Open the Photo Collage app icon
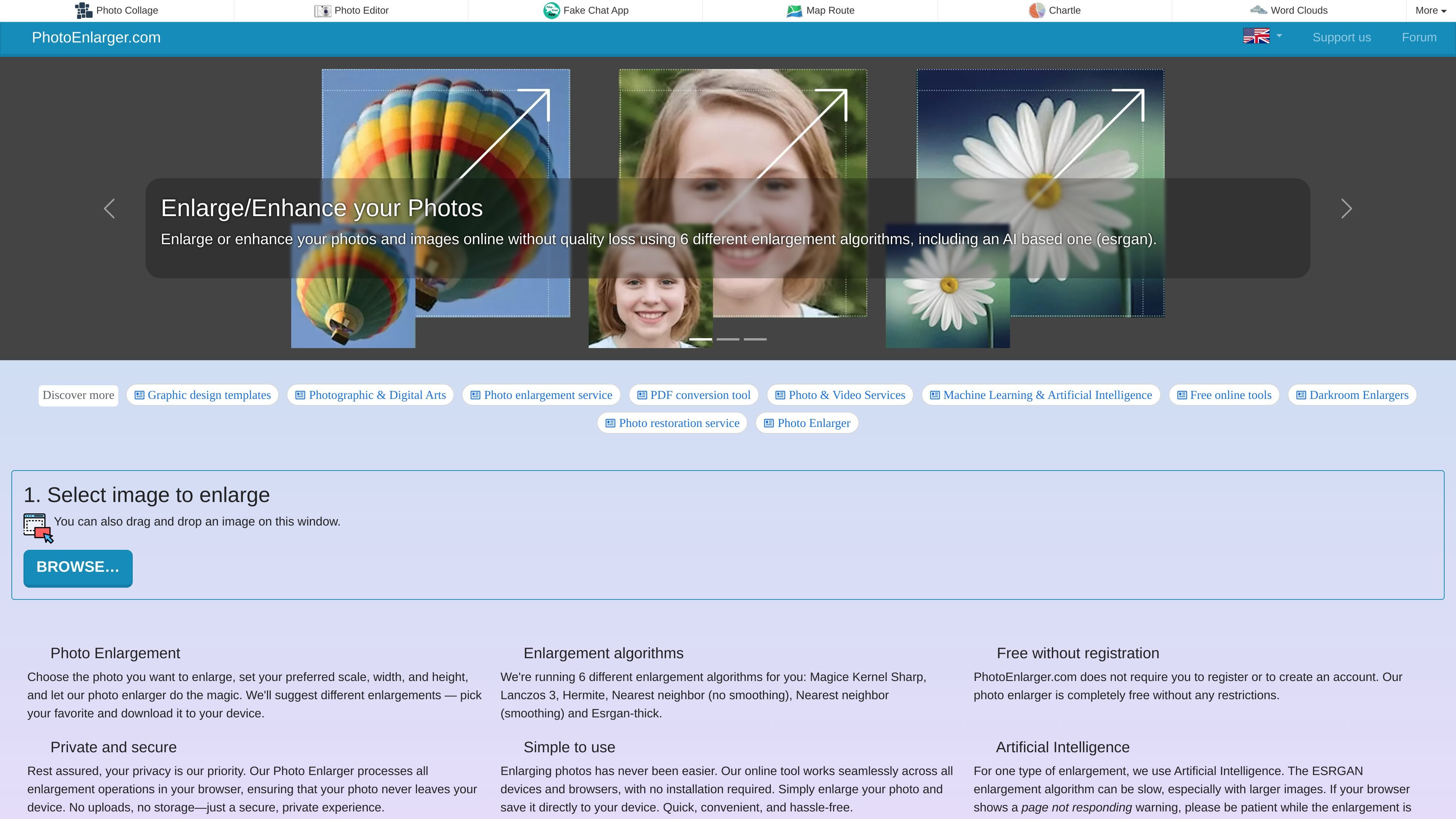Viewport: 1456px width, 819px height. pos(84,10)
